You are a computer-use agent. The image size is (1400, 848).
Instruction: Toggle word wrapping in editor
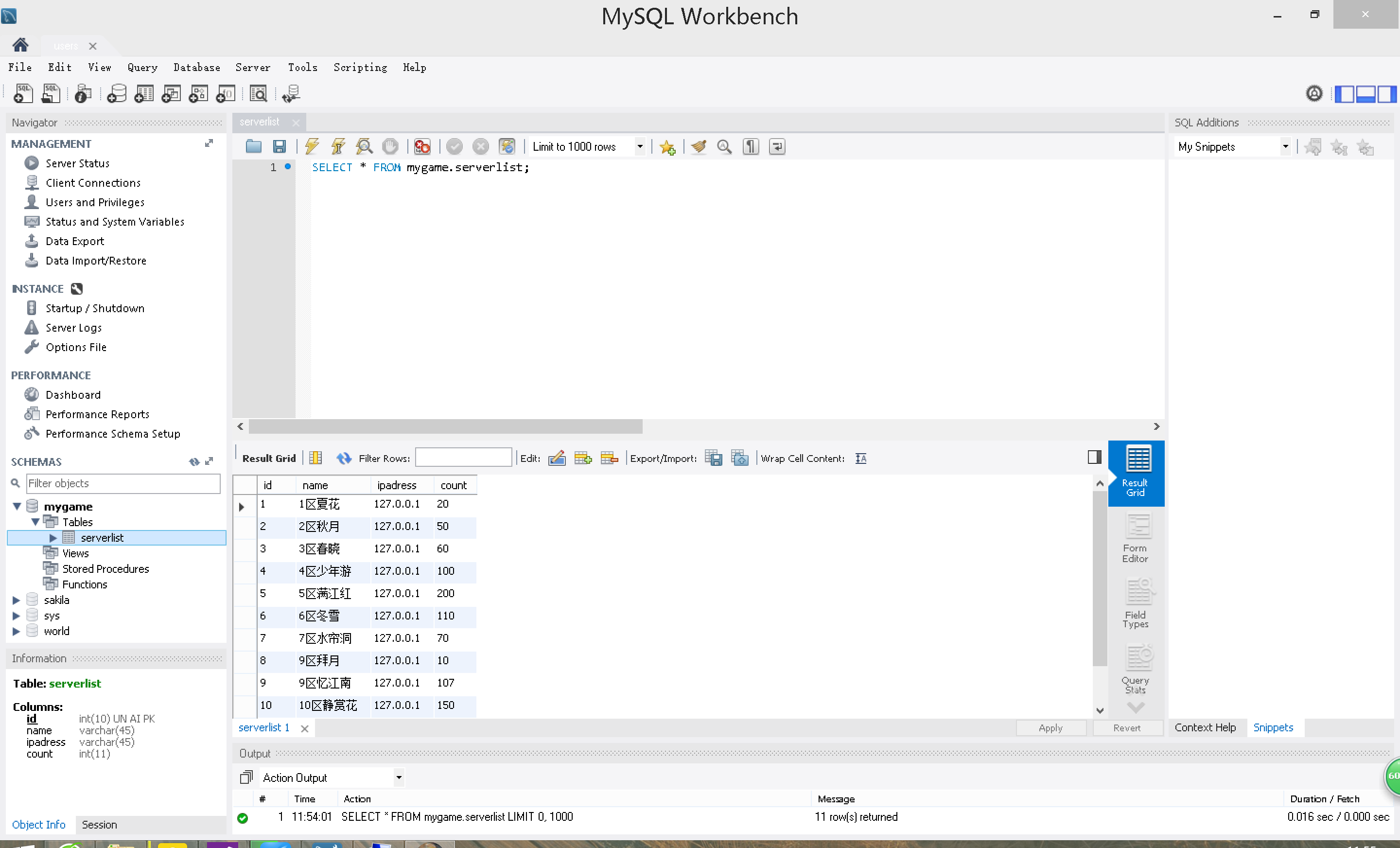(777, 147)
